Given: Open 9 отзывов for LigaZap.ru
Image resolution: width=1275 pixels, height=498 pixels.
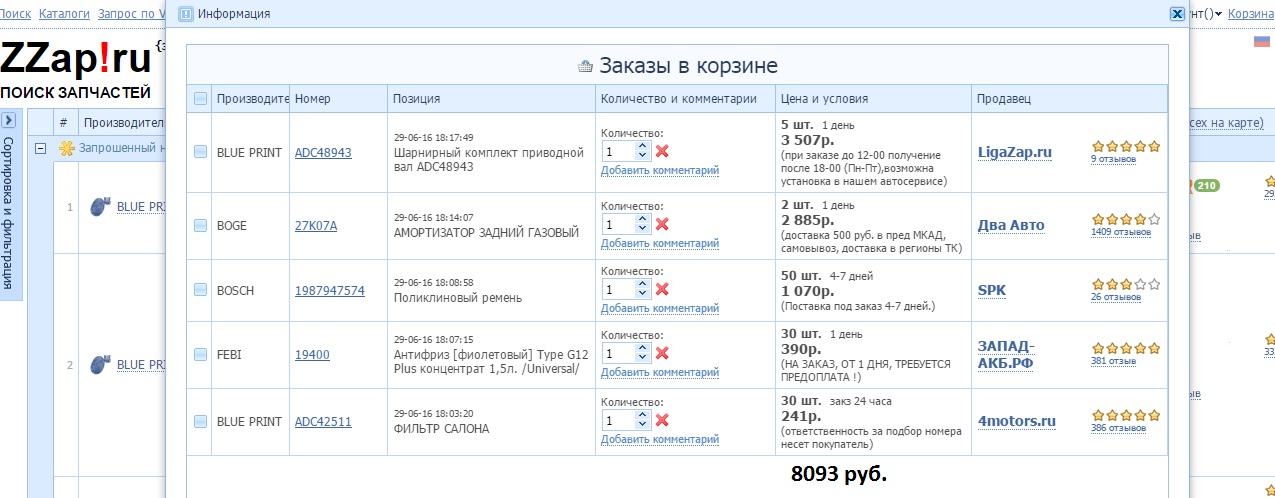Looking at the screenshot, I should tap(1112, 159).
